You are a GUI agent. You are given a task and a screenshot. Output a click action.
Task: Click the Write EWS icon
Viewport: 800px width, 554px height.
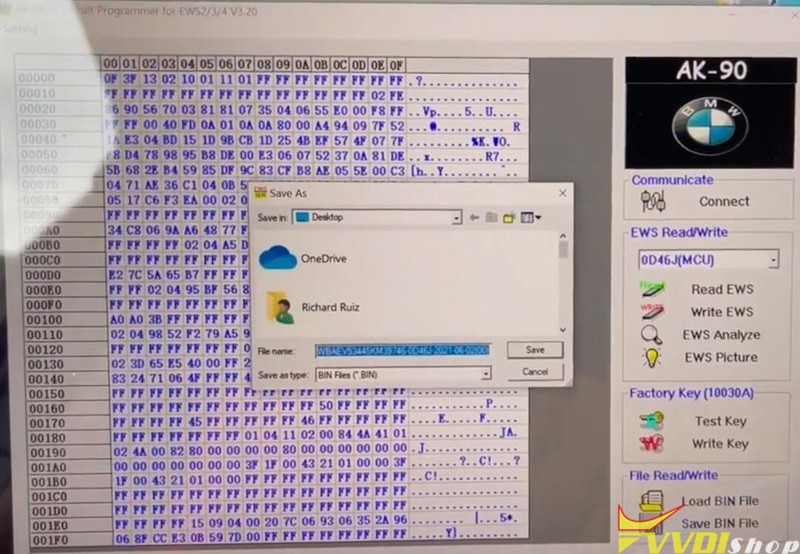[x=652, y=311]
